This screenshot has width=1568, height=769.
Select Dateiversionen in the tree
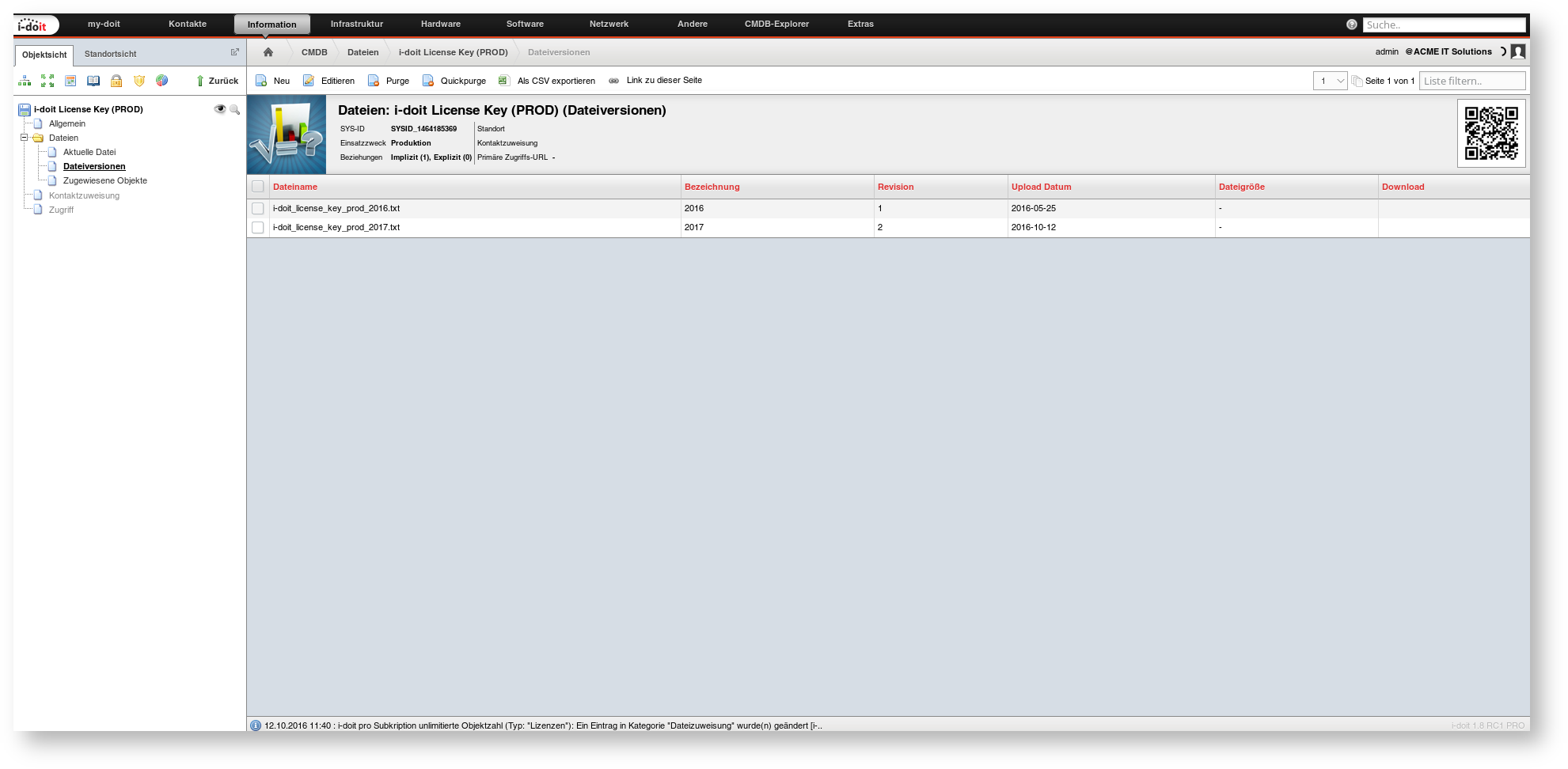point(94,166)
